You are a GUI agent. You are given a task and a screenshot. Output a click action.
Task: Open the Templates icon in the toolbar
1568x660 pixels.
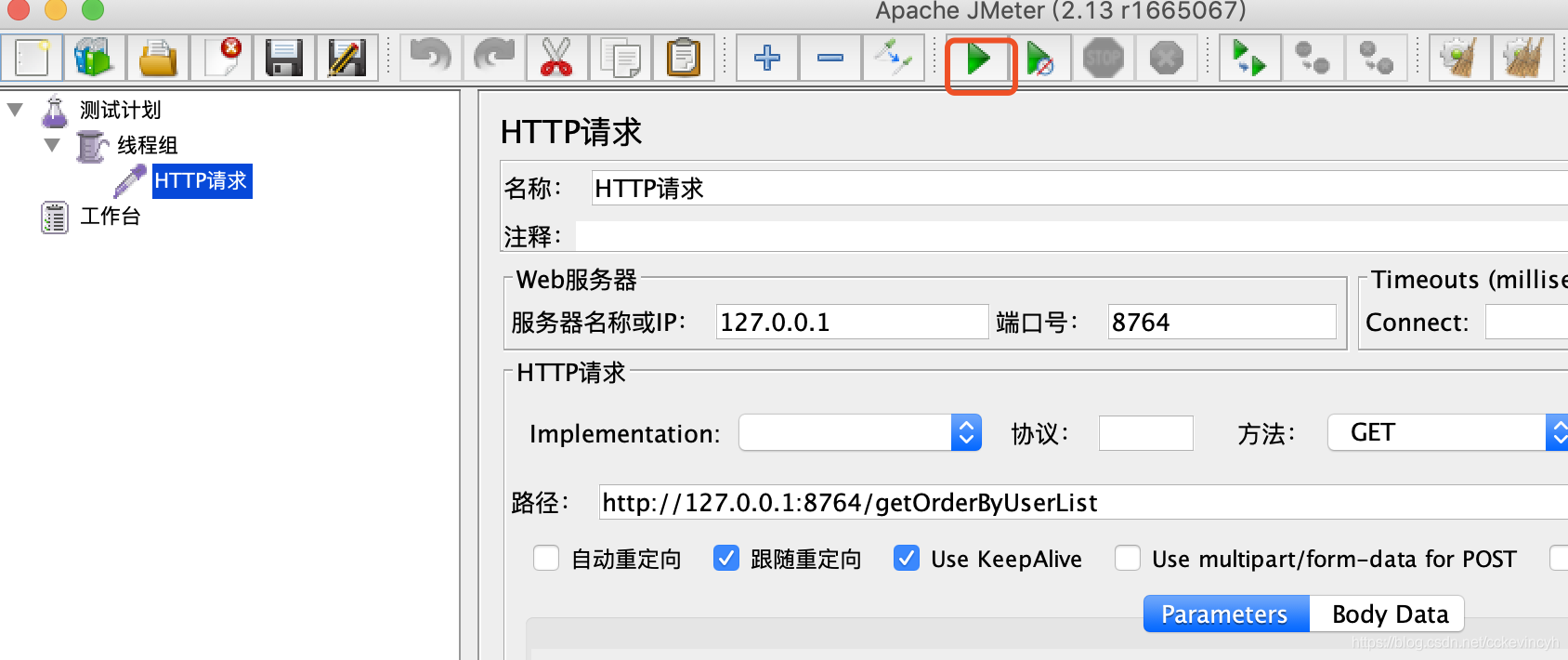(x=95, y=59)
